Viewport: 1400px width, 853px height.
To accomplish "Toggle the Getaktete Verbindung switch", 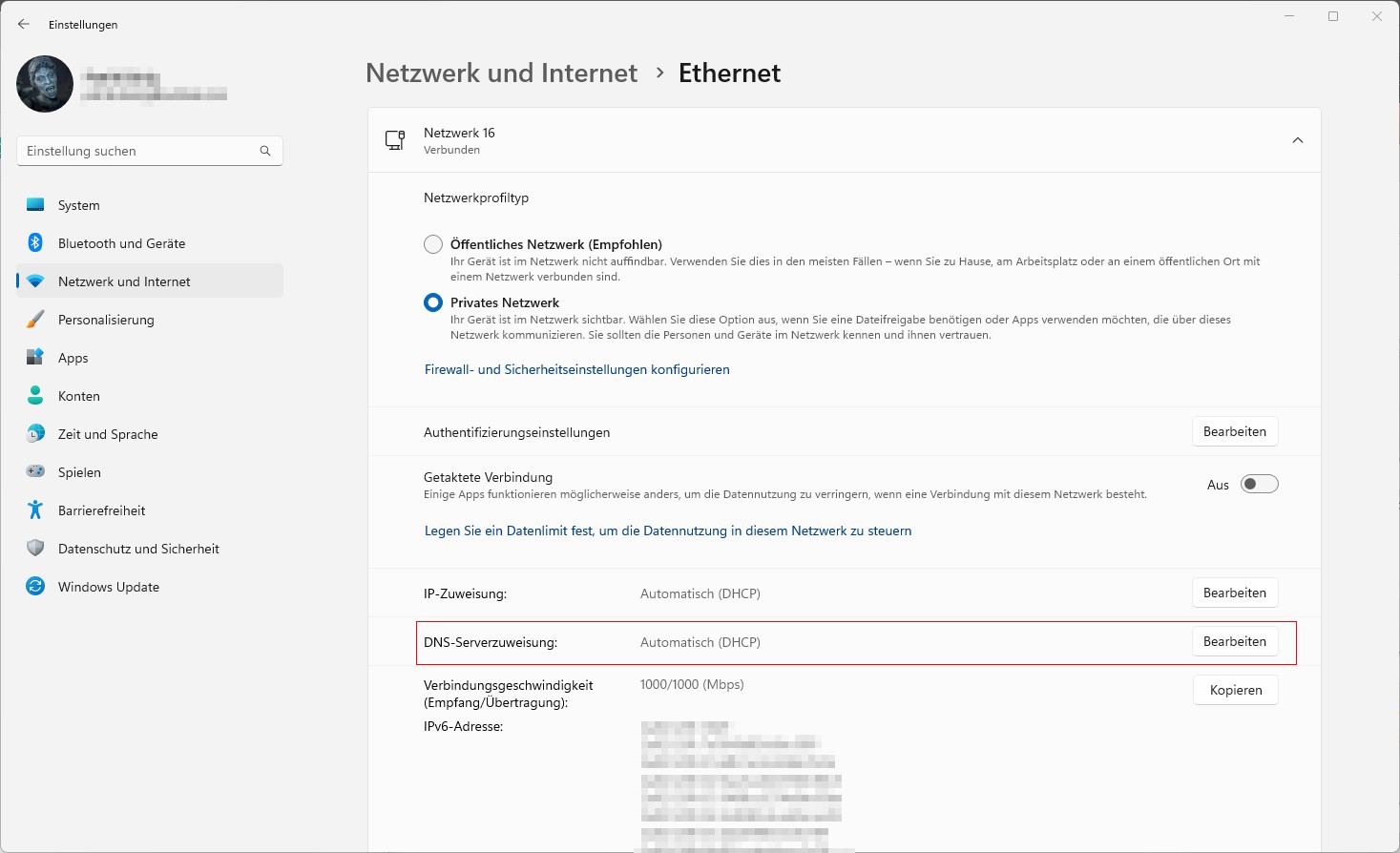I will click(x=1259, y=484).
